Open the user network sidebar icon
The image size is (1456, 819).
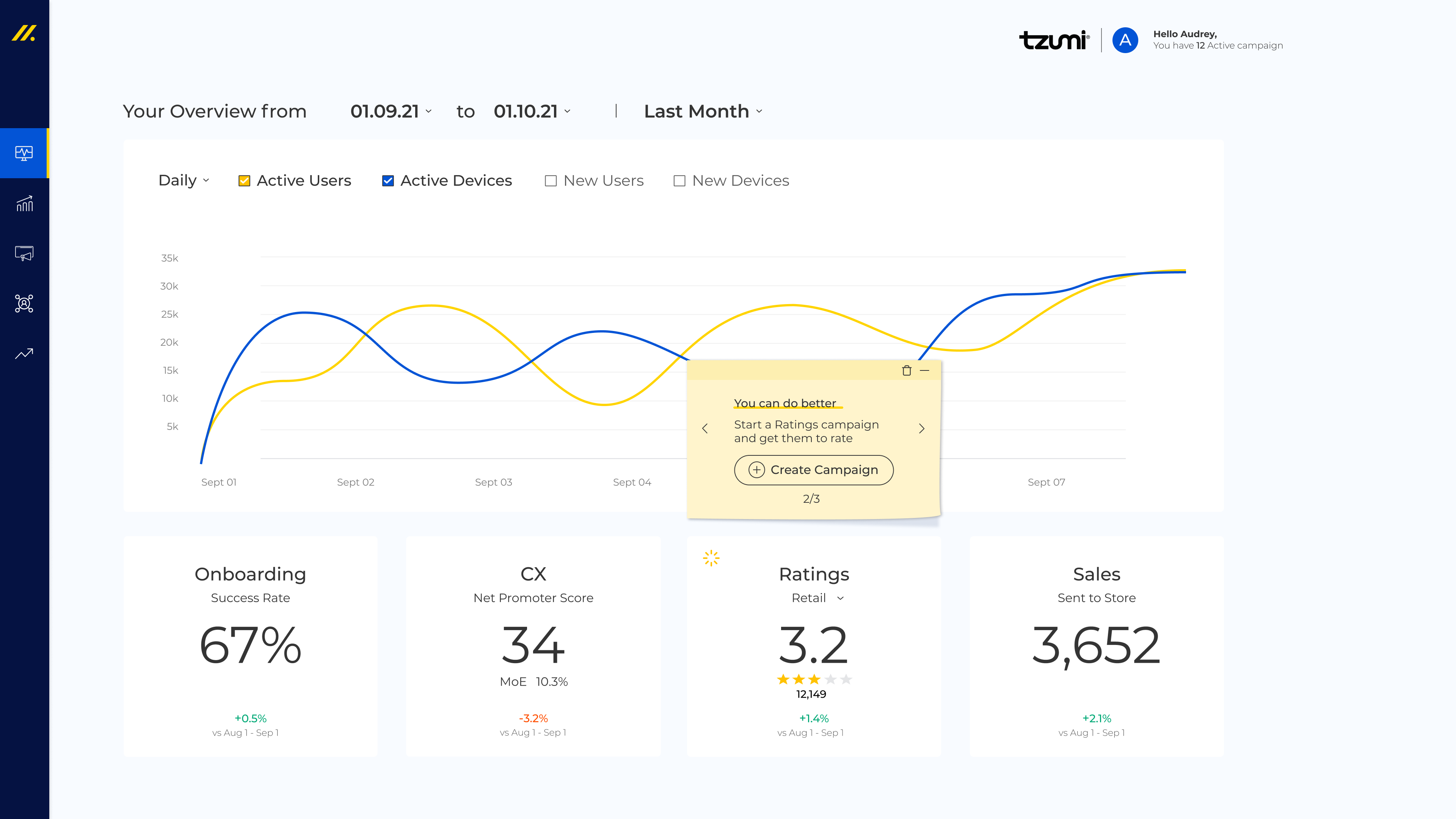(x=24, y=303)
